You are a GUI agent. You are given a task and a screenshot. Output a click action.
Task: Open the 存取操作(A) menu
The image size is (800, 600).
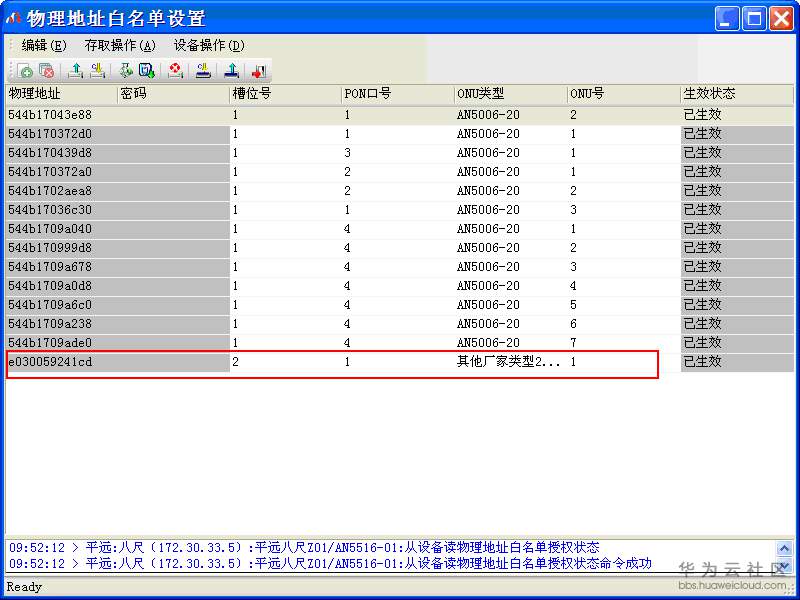tap(120, 45)
